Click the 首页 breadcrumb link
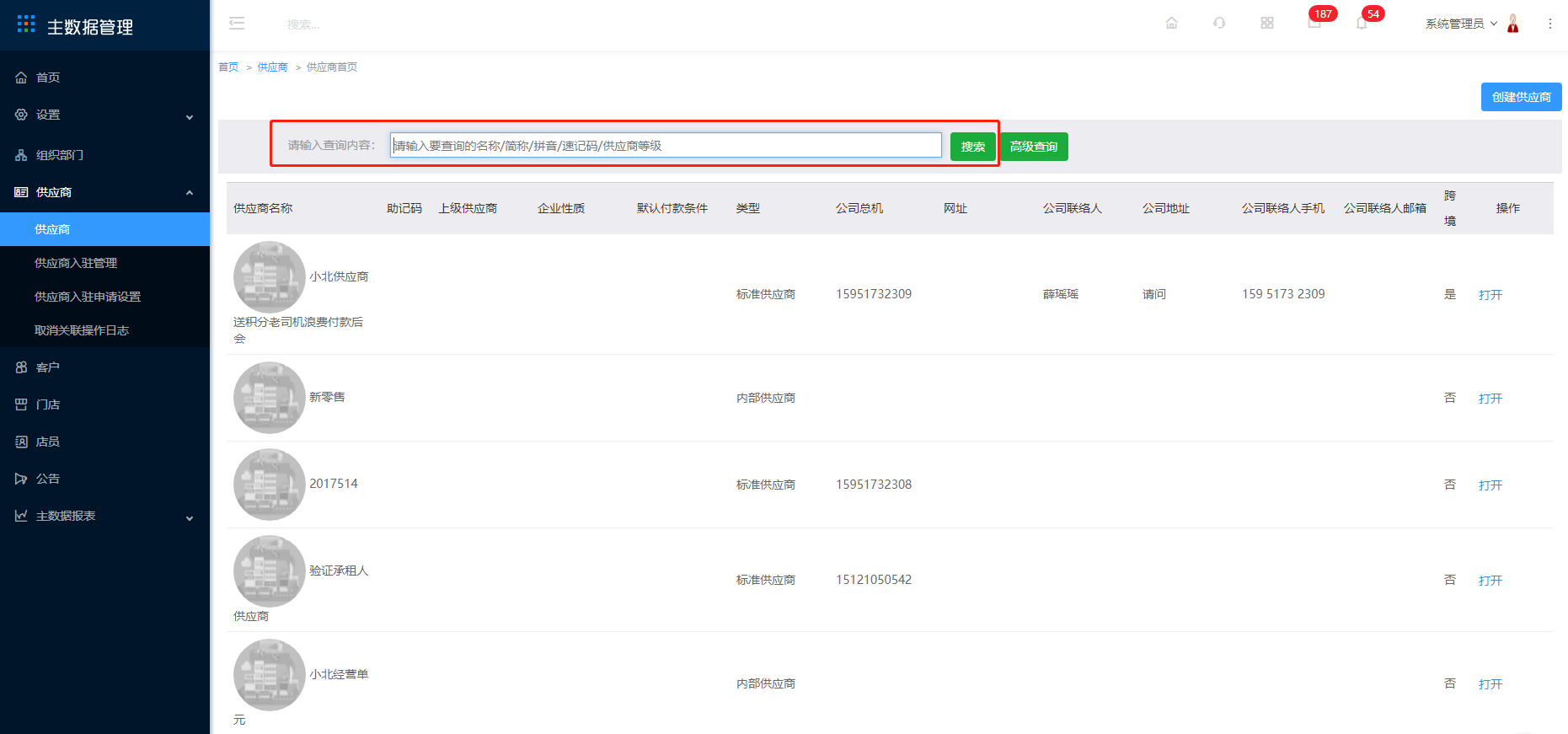The width and height of the screenshot is (1568, 734). click(x=228, y=67)
